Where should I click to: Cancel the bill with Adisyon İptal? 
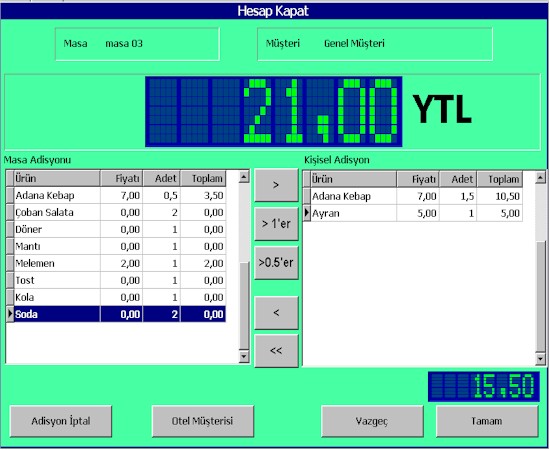[61, 421]
